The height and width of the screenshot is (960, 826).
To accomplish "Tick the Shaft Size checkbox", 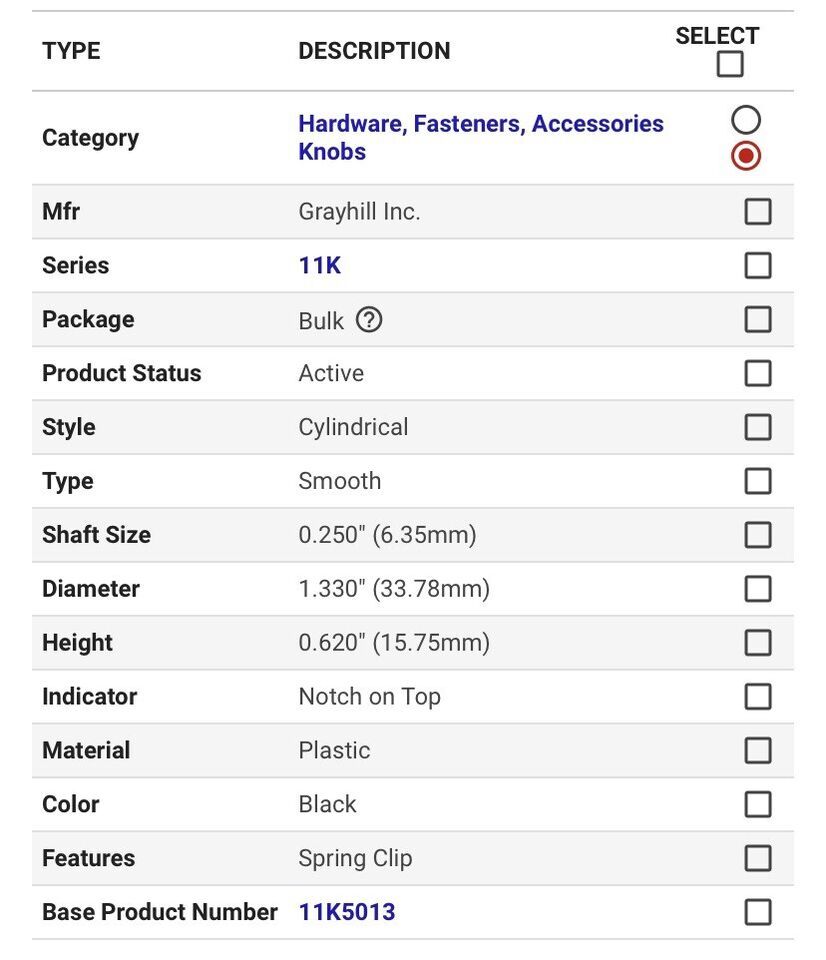I will pos(757,535).
